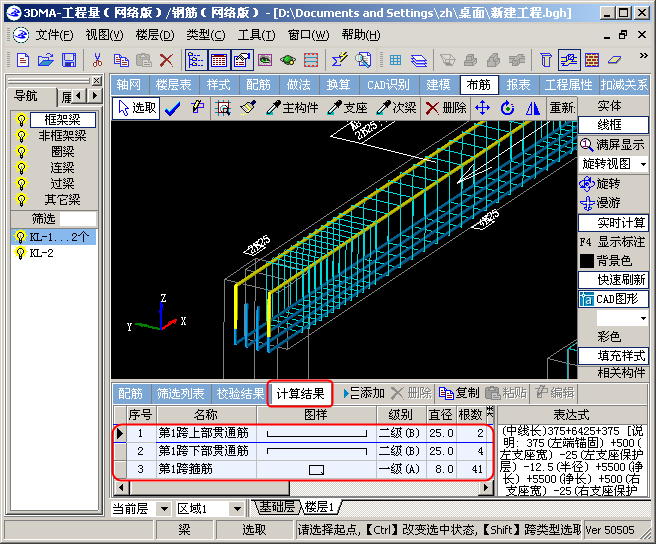Click the mirror triangles icon
656x544 pixels.
[x=532, y=109]
